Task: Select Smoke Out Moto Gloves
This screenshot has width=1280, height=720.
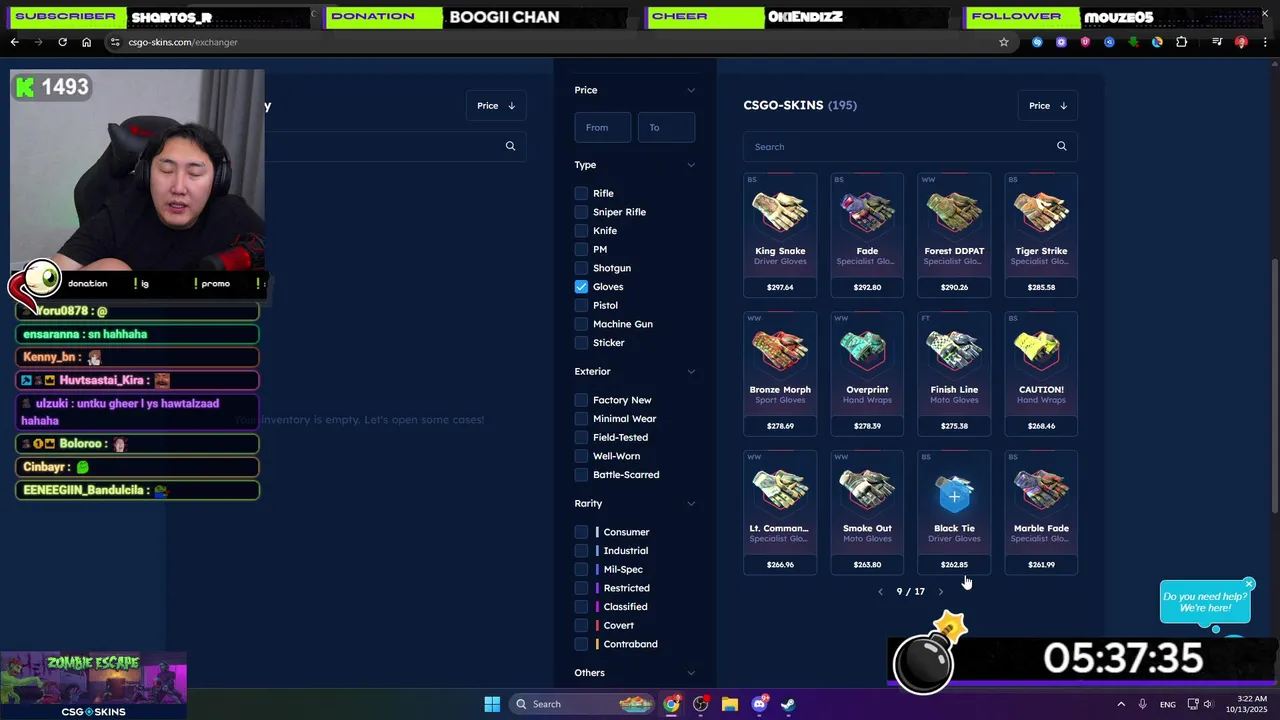Action: point(867,513)
